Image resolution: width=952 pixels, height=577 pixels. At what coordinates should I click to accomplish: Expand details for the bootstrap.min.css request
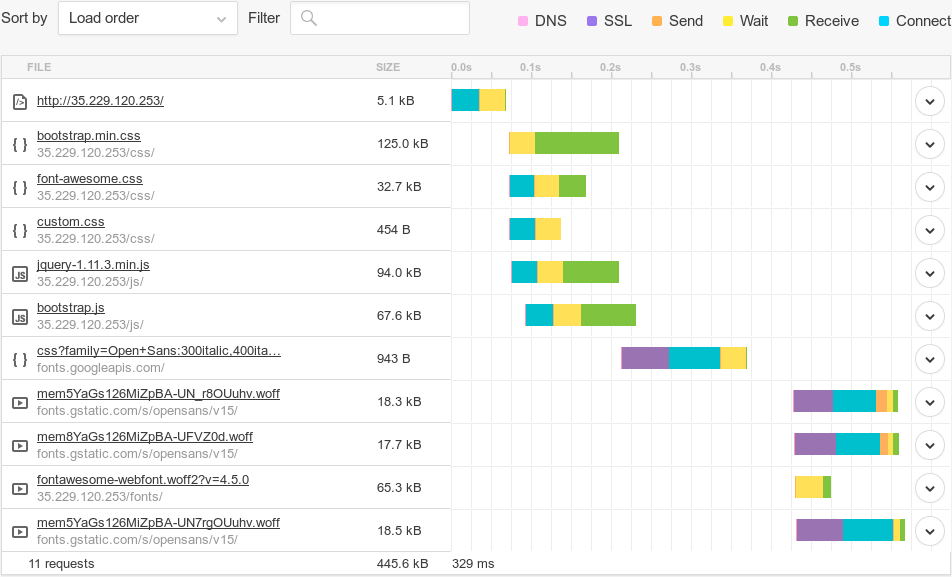(929, 144)
